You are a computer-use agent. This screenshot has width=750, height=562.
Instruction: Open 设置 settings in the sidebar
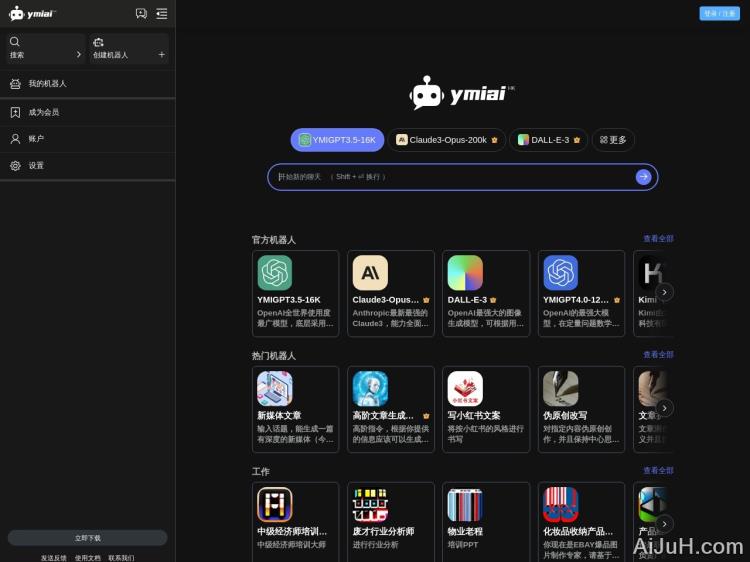coord(88,165)
